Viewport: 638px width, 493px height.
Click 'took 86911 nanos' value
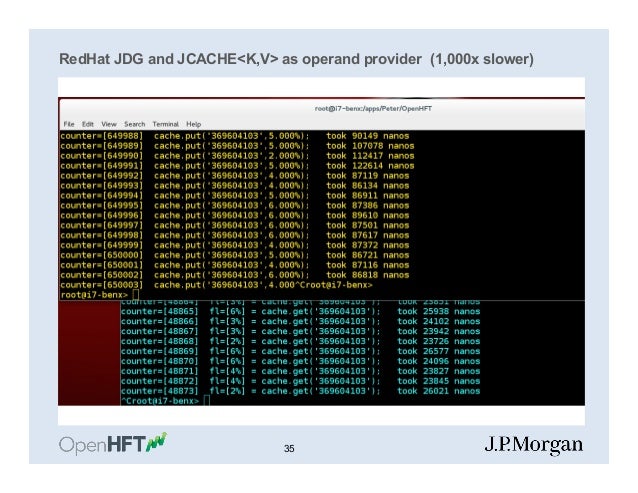[367, 195]
